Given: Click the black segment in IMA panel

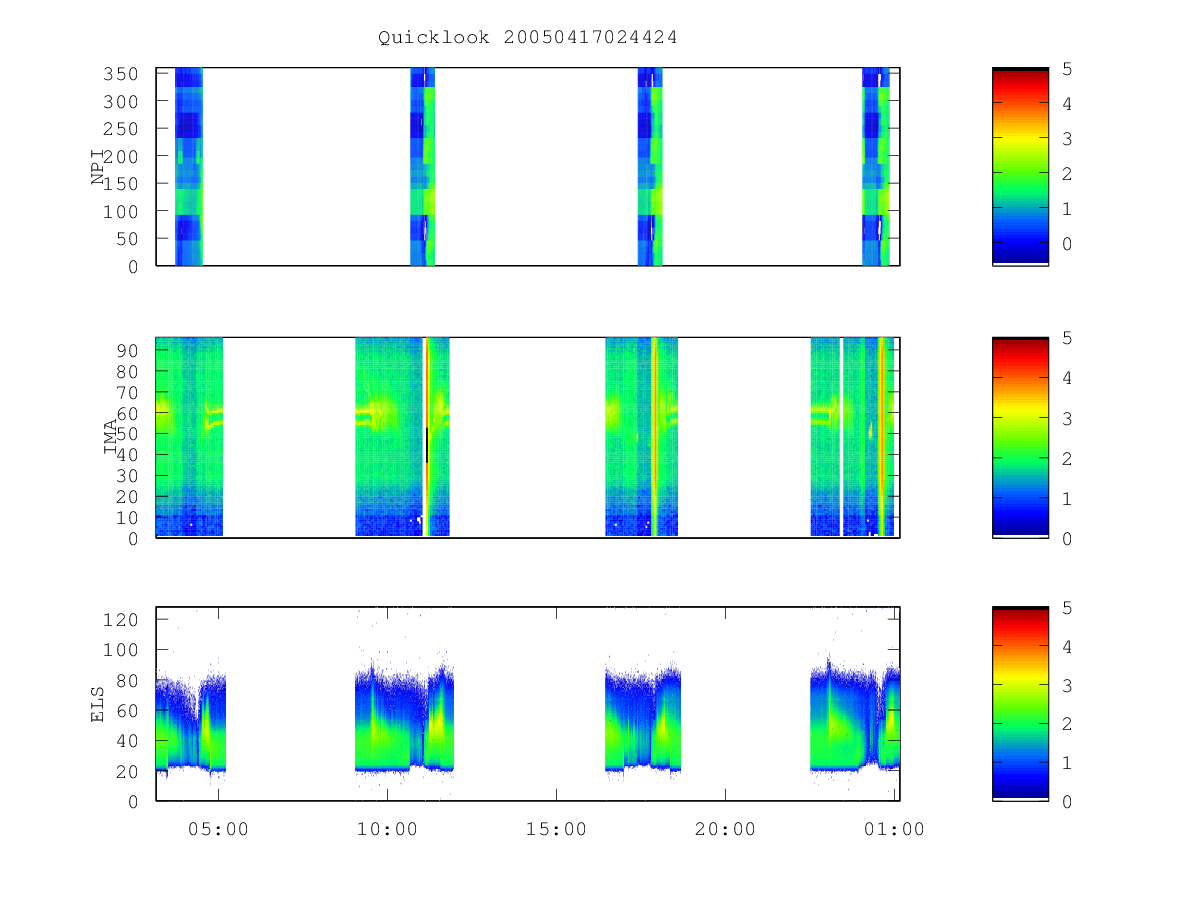Looking at the screenshot, I should 427,444.
